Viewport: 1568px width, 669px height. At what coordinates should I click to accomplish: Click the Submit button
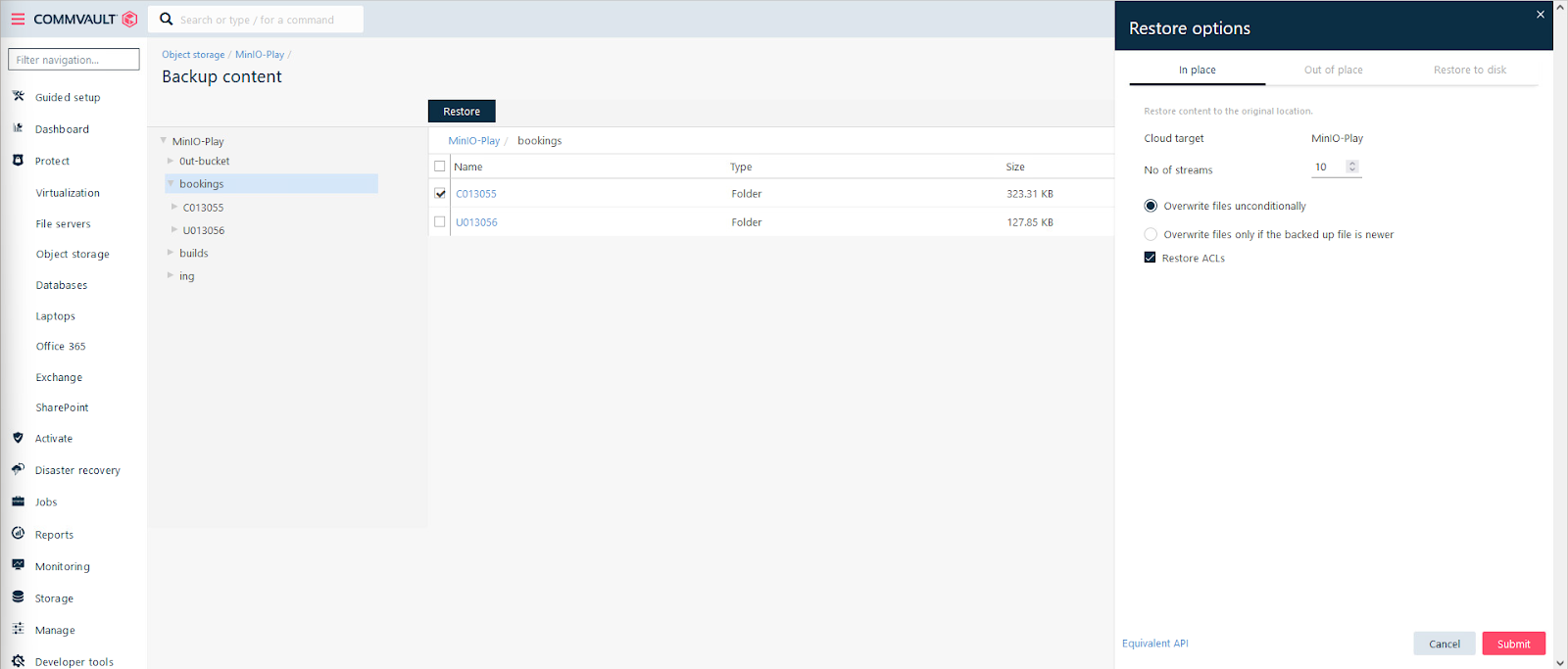pyautogui.click(x=1513, y=644)
